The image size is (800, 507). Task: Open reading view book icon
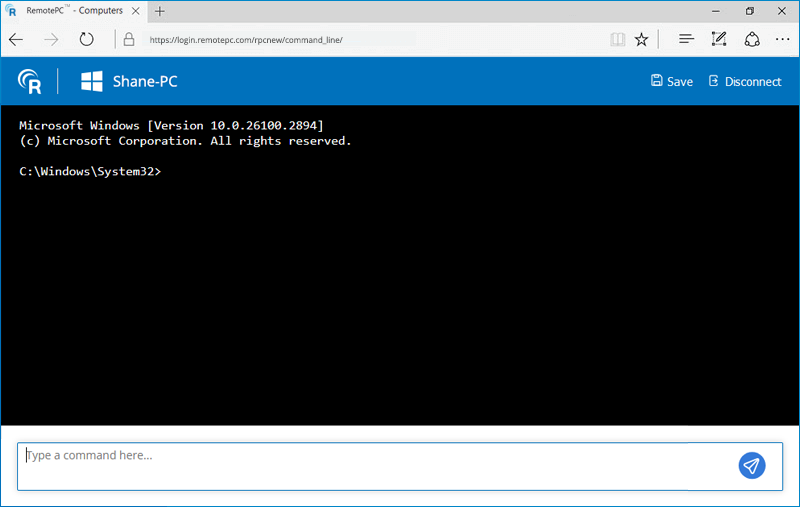[x=617, y=40]
